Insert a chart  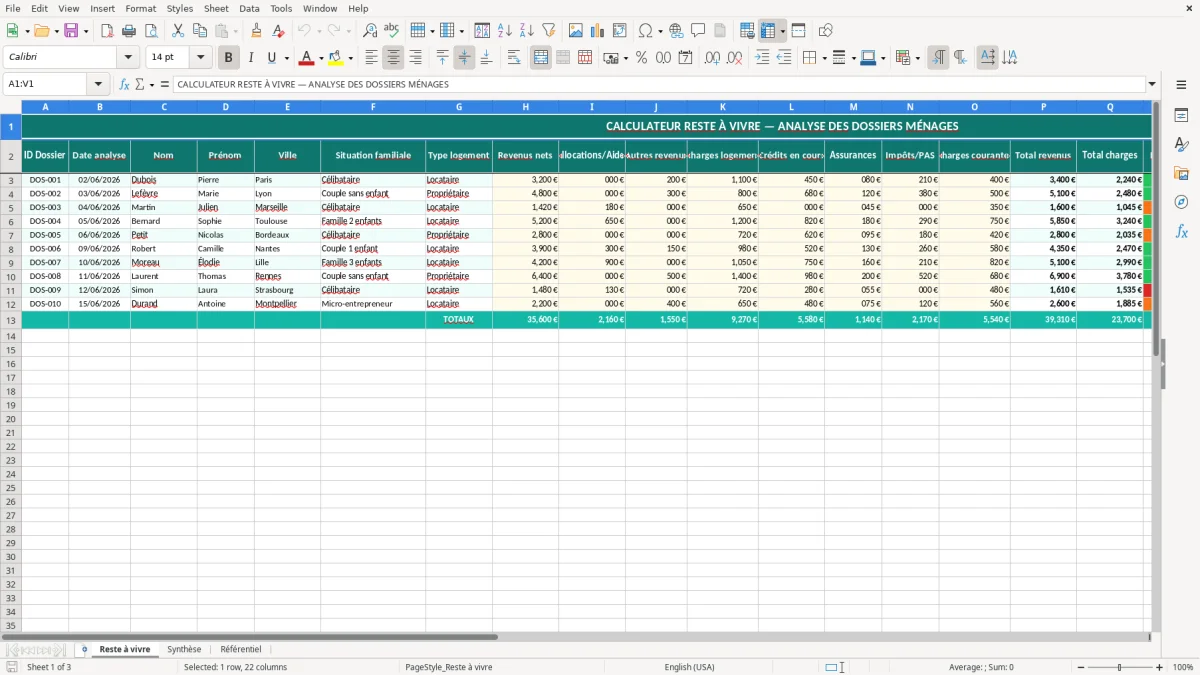(598, 31)
